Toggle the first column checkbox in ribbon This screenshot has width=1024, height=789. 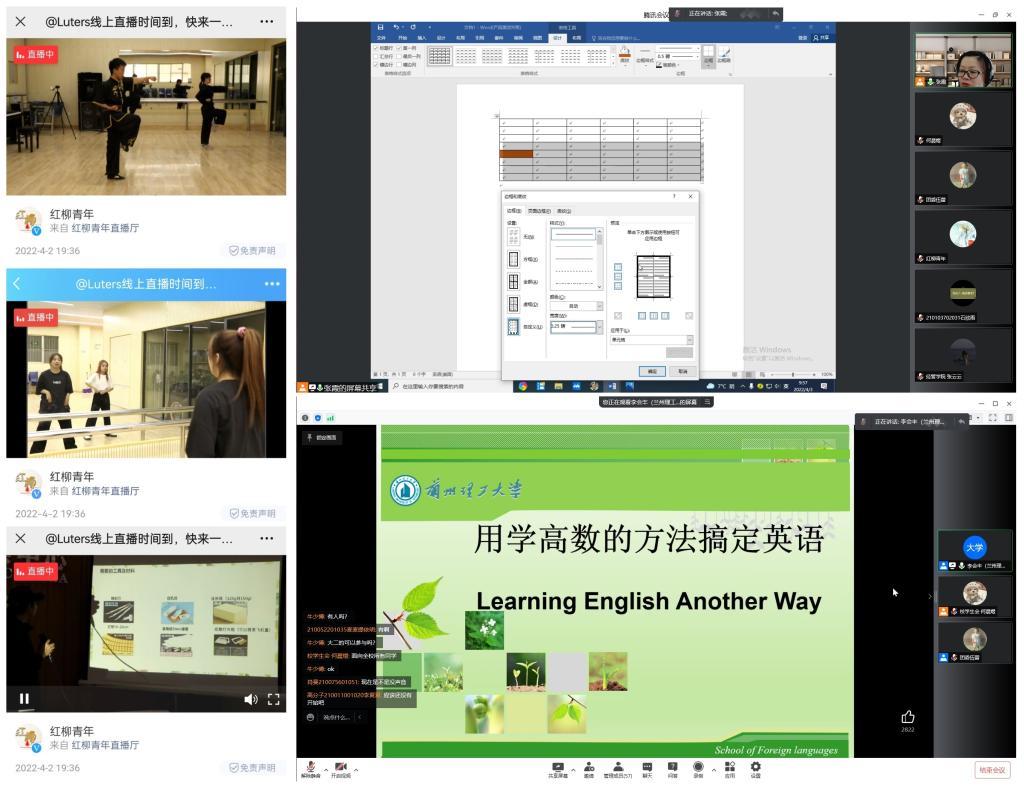[398, 48]
